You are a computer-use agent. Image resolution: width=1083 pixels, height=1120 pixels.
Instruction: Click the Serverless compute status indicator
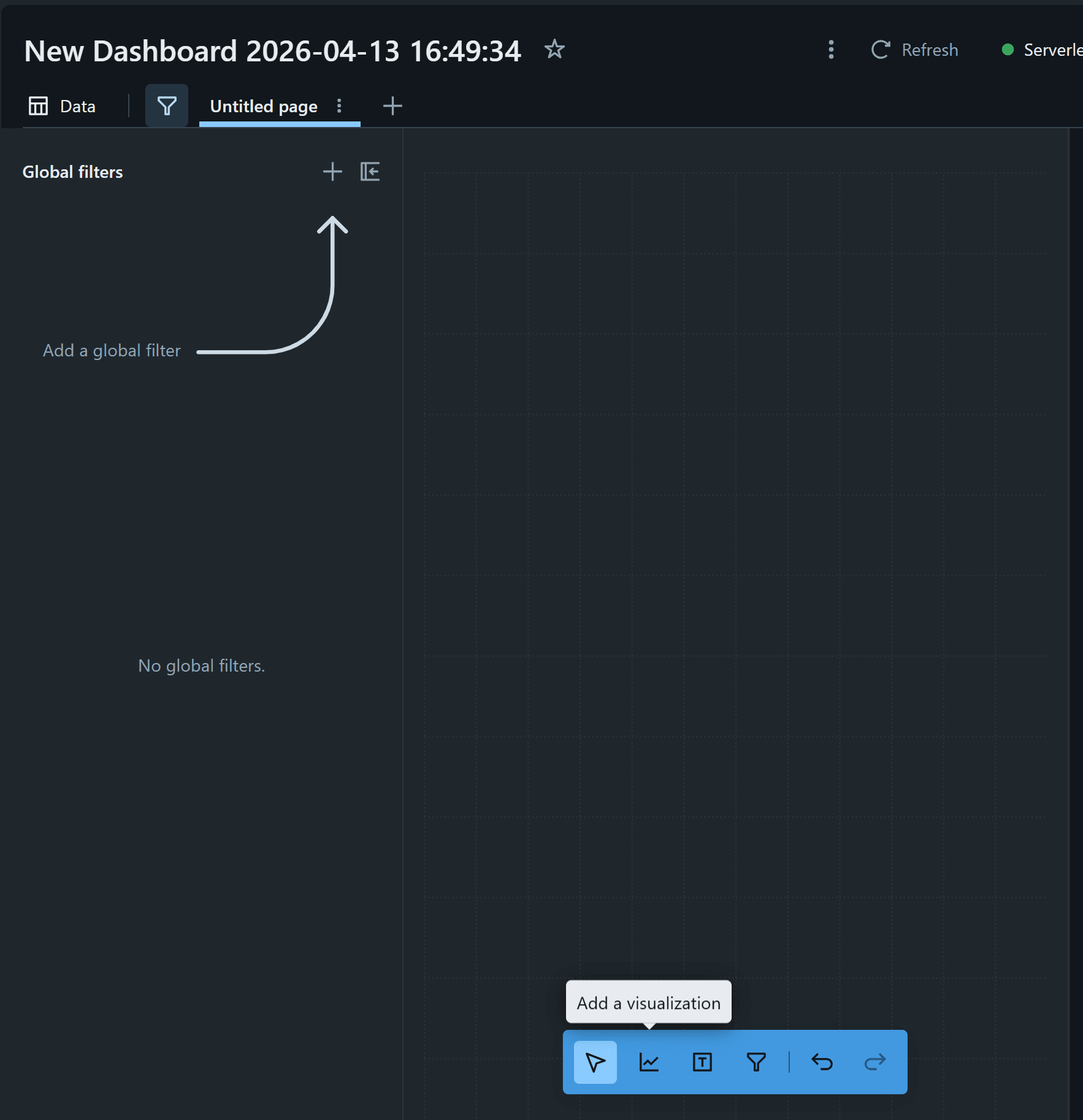[x=1042, y=50]
